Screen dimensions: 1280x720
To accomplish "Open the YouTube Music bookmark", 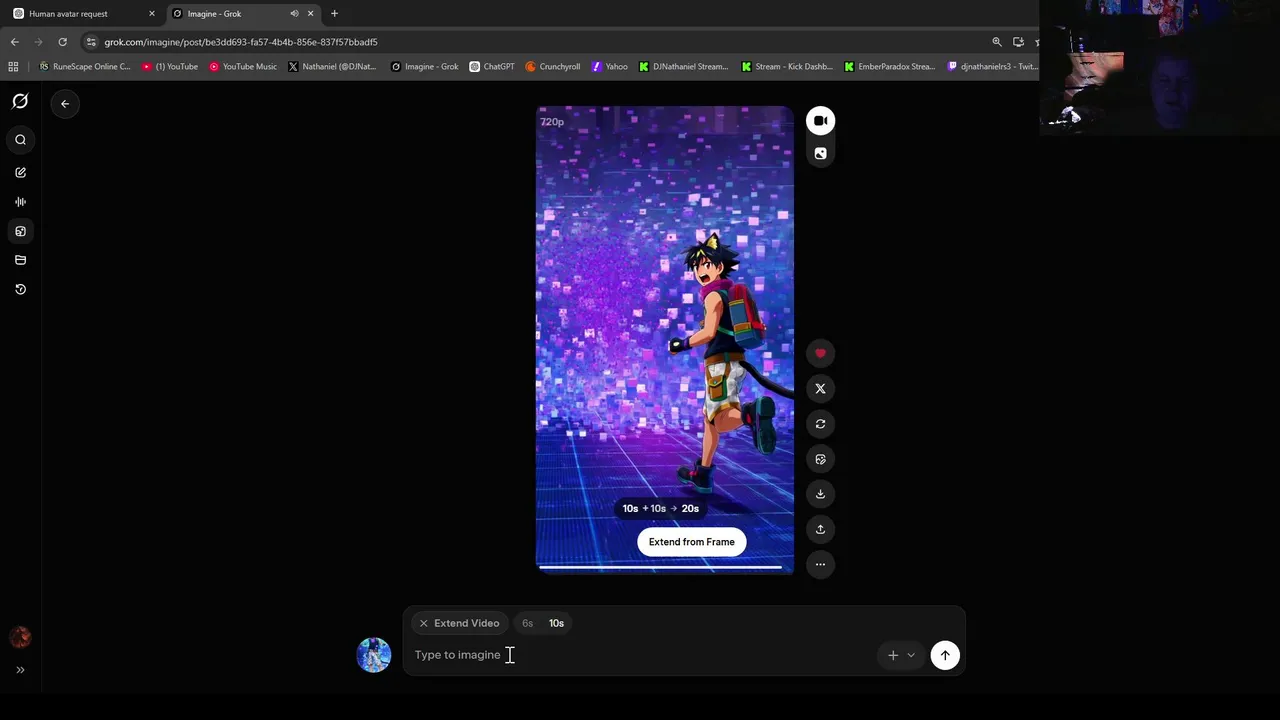I will [243, 67].
